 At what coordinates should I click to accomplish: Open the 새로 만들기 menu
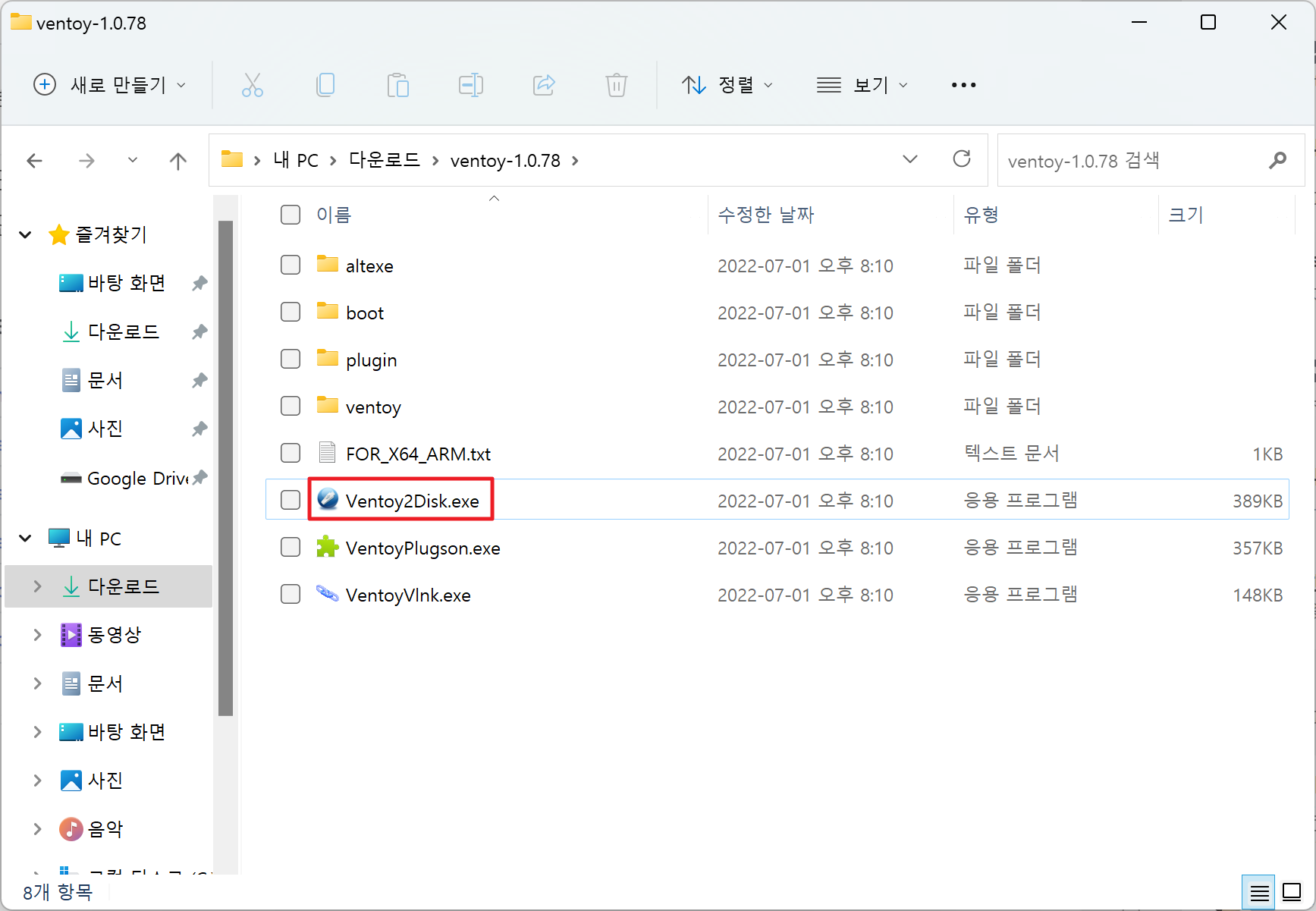[110, 85]
